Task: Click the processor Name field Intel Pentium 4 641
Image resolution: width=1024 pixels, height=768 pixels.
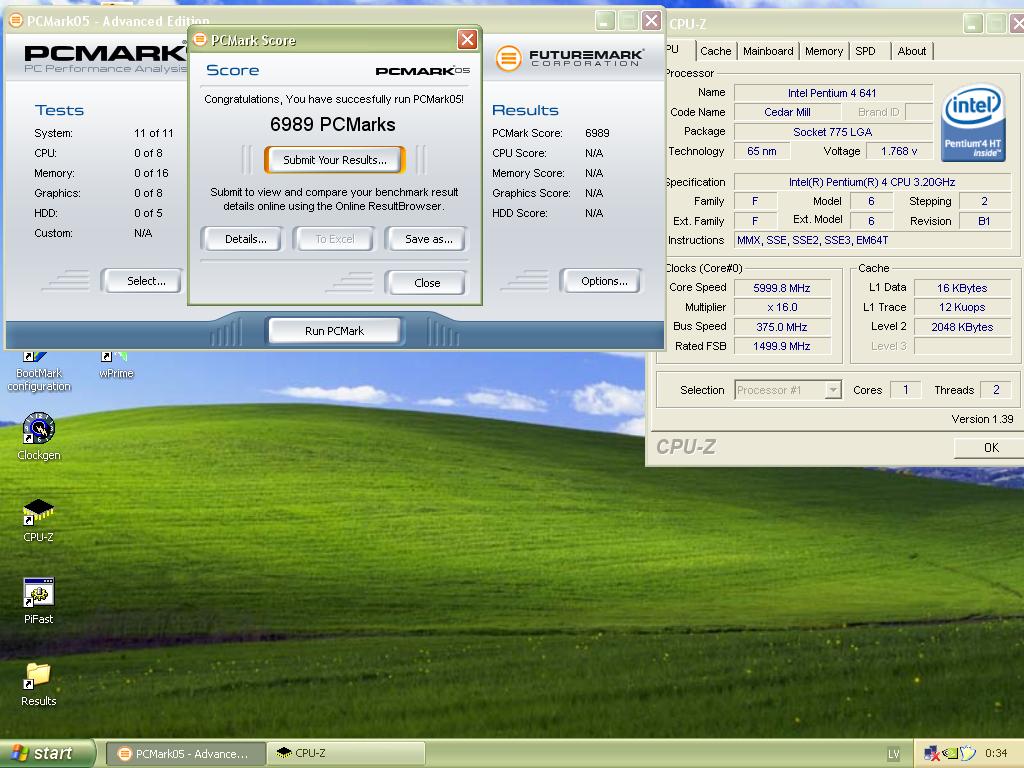Action: tap(833, 93)
